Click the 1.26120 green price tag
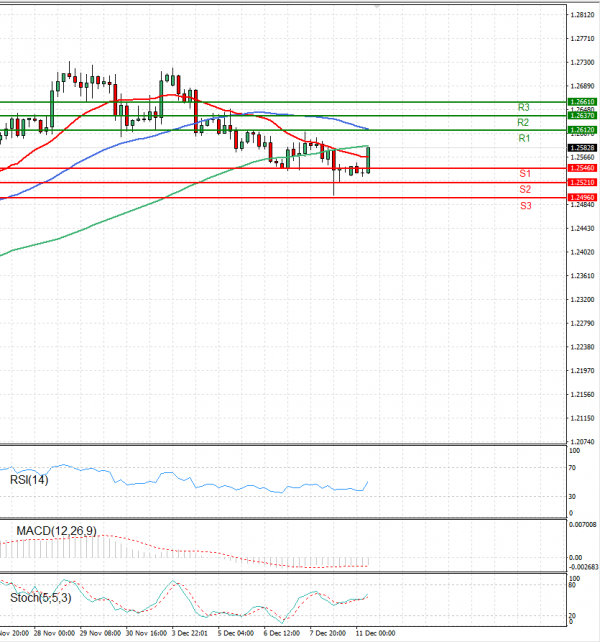Viewport: 600px width, 642px height. point(582,130)
